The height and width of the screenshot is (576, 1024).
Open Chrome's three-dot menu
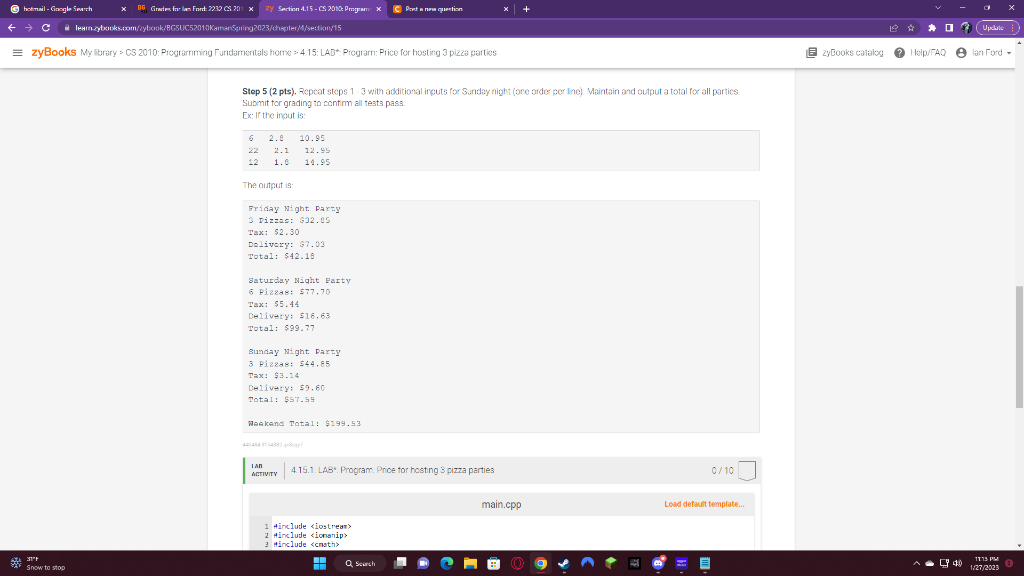click(1012, 31)
